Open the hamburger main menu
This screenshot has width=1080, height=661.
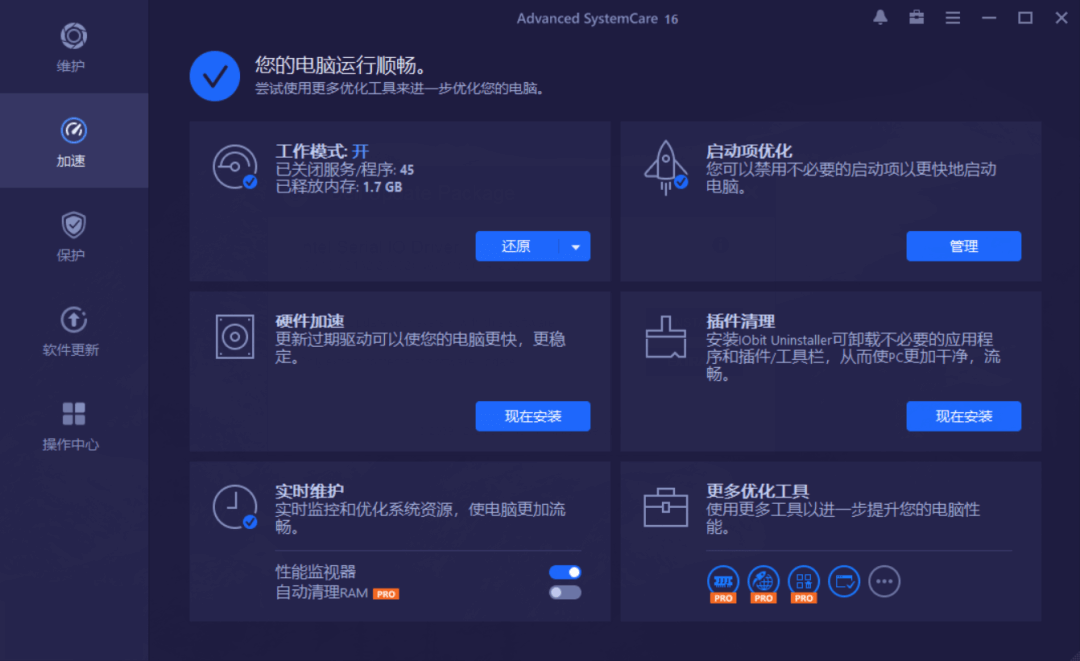[x=953, y=18]
